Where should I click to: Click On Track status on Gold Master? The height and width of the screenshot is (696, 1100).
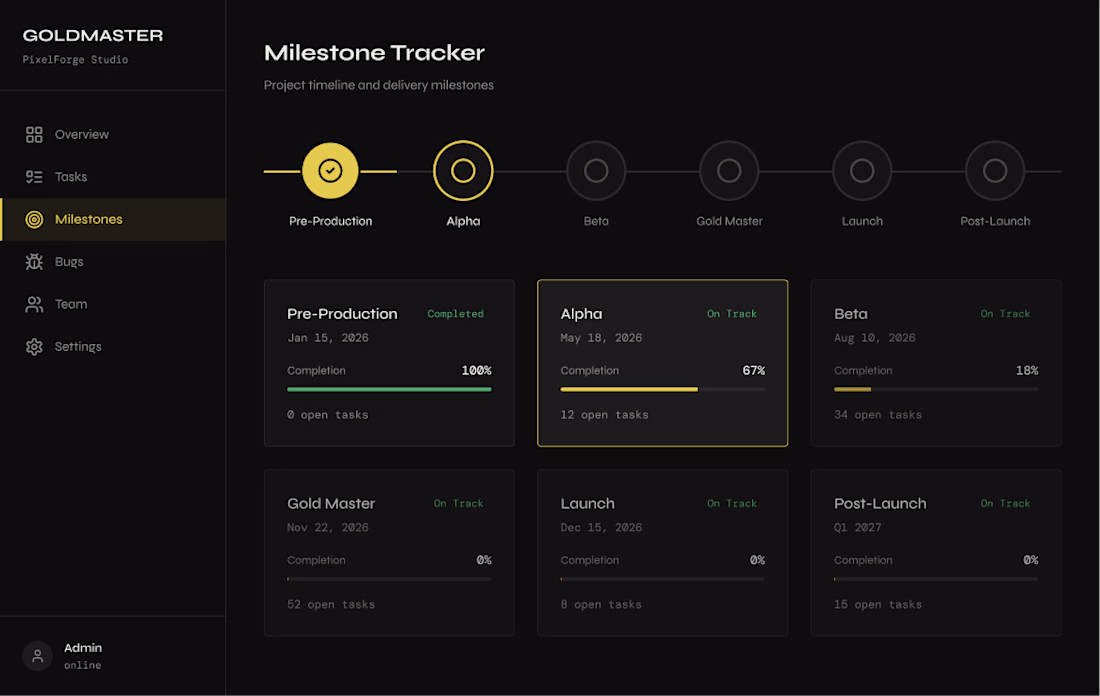[x=458, y=504]
